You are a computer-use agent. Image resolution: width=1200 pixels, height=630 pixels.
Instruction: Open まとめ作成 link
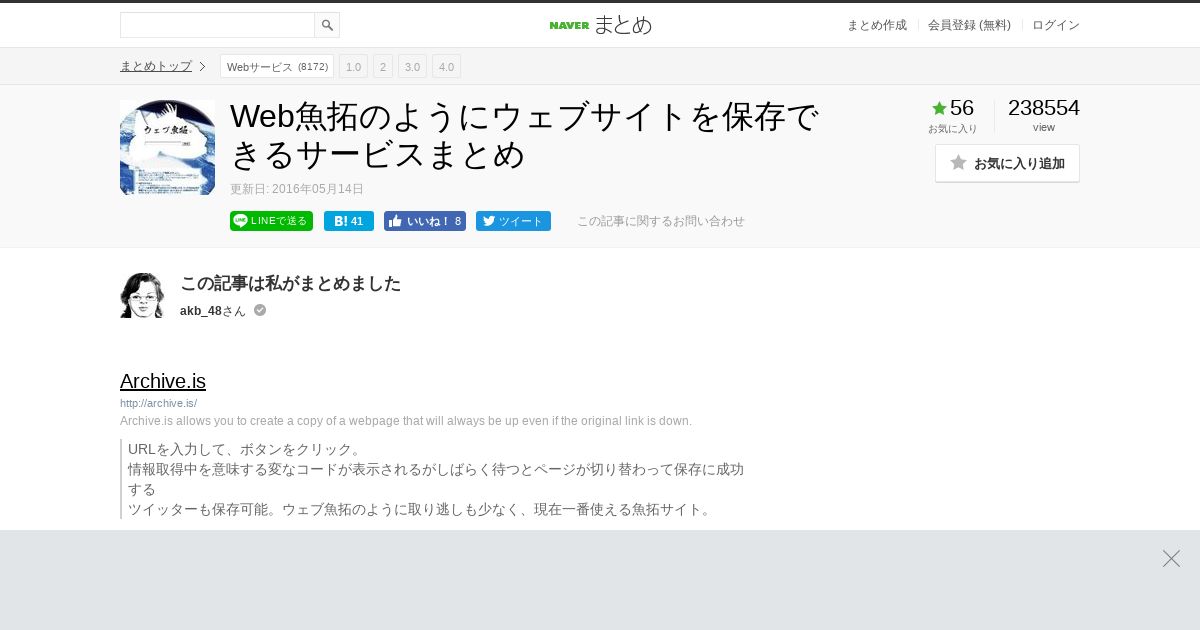click(876, 25)
